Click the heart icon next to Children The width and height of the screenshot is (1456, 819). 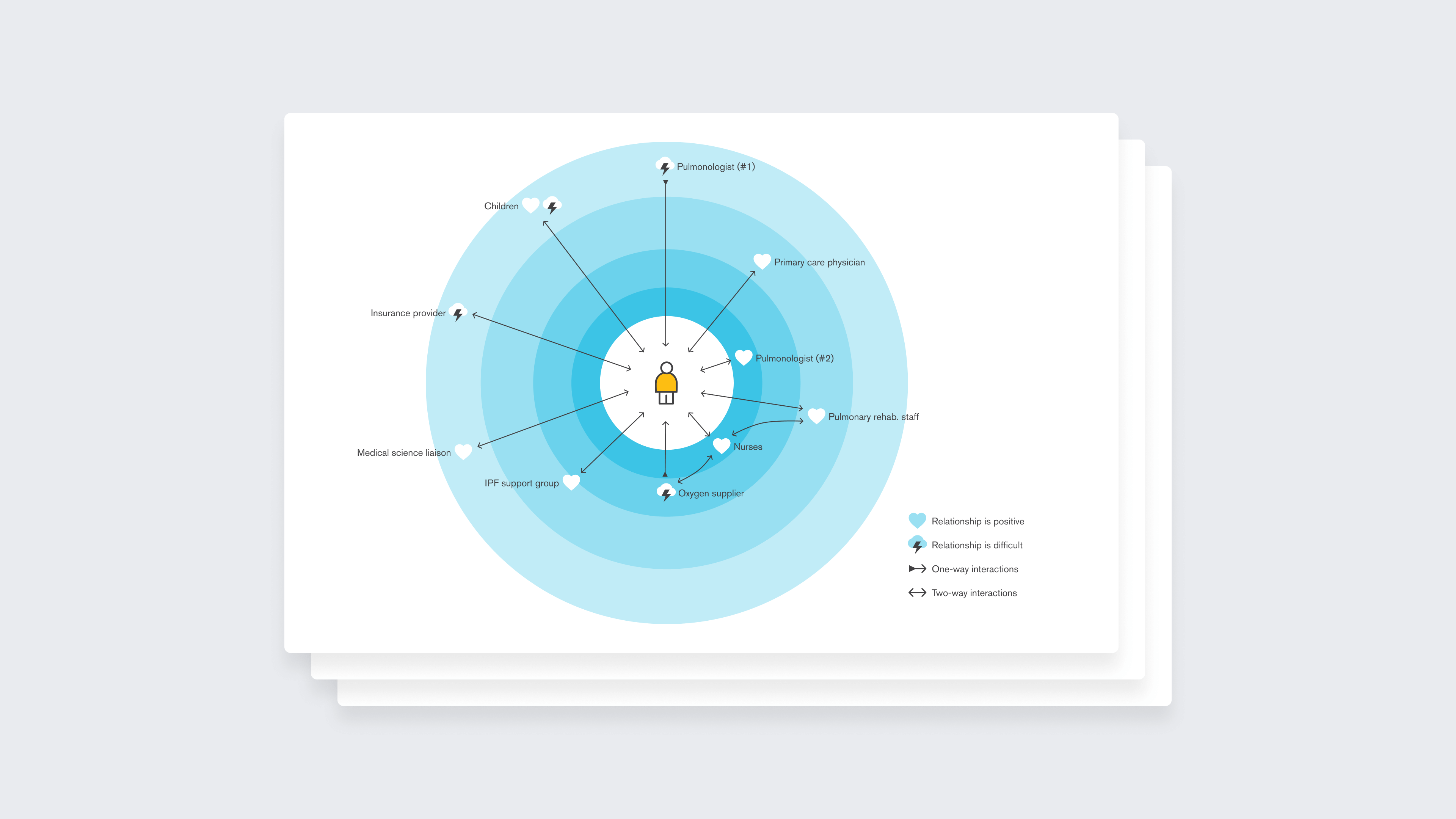pyautogui.click(x=531, y=205)
